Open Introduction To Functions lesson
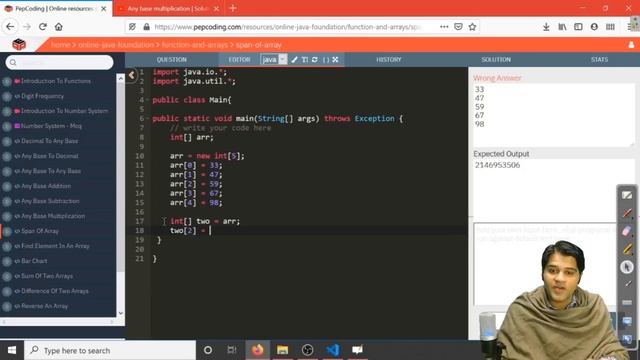This screenshot has height=360, width=640. (x=56, y=81)
